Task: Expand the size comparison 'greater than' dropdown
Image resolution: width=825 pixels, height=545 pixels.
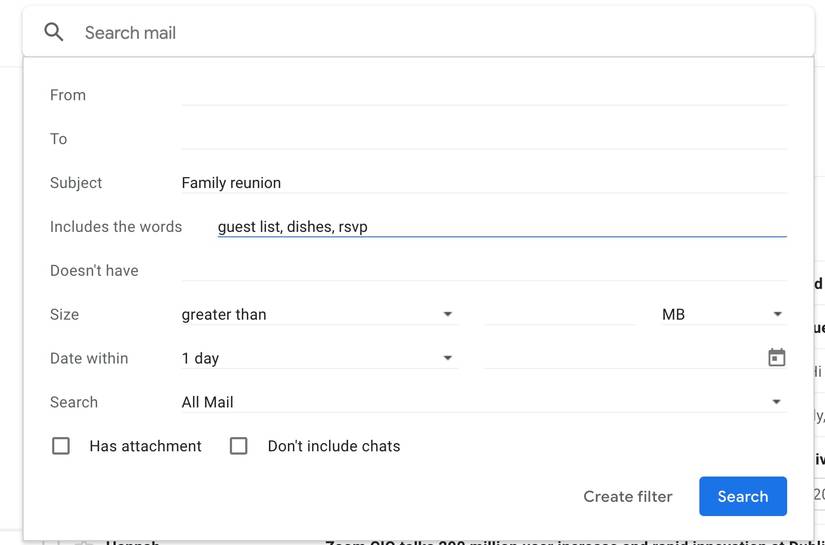Action: (x=318, y=314)
